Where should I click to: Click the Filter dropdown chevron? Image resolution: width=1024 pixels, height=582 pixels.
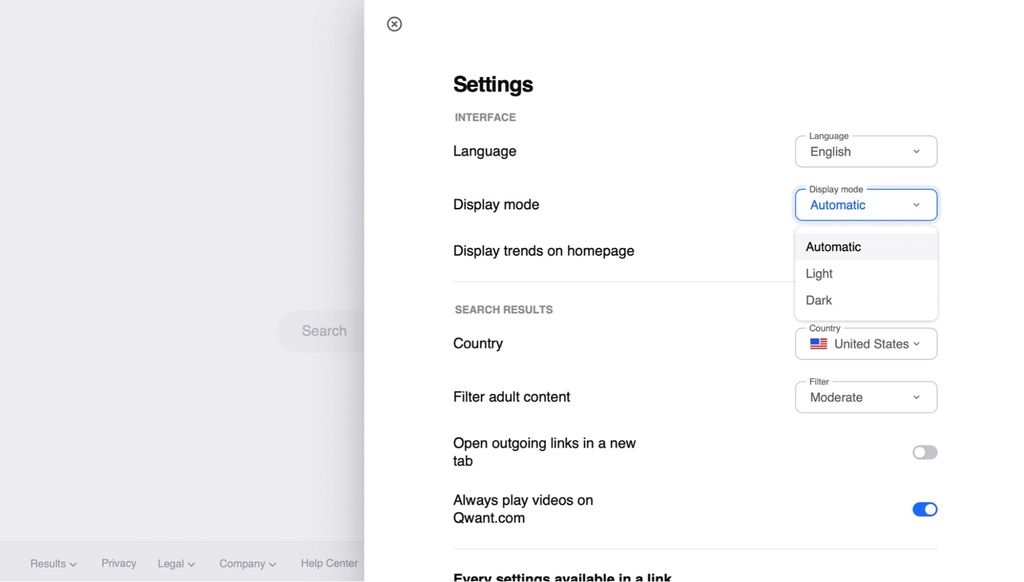coord(916,396)
